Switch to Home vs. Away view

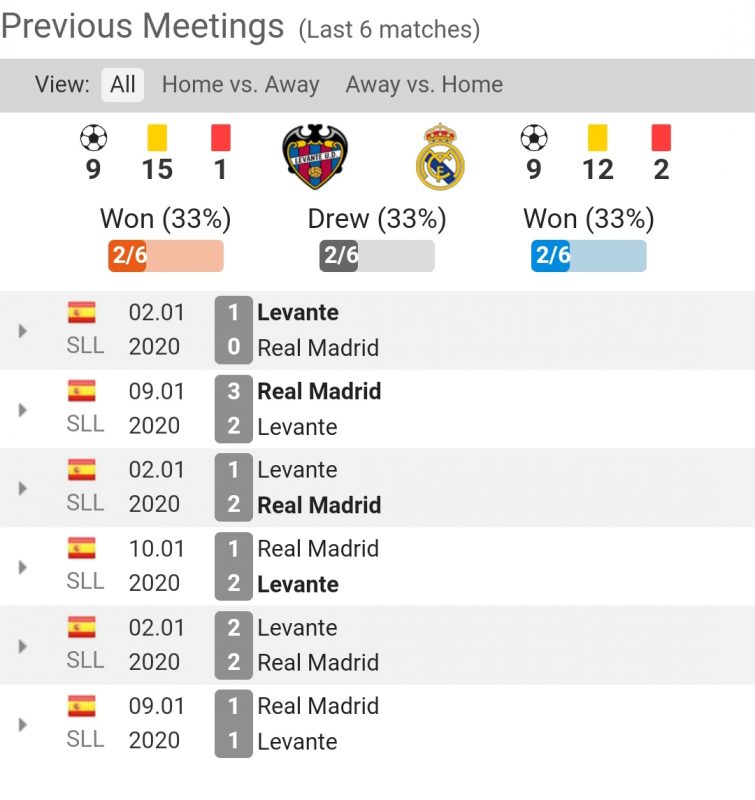pyautogui.click(x=240, y=85)
